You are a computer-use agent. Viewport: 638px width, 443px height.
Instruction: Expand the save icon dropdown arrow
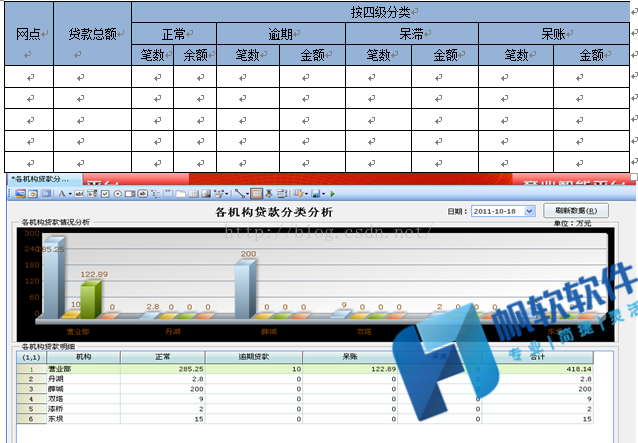point(323,194)
